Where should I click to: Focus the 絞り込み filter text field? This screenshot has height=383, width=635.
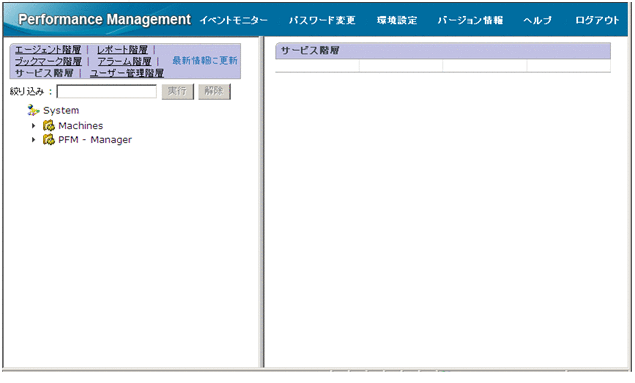pos(107,91)
